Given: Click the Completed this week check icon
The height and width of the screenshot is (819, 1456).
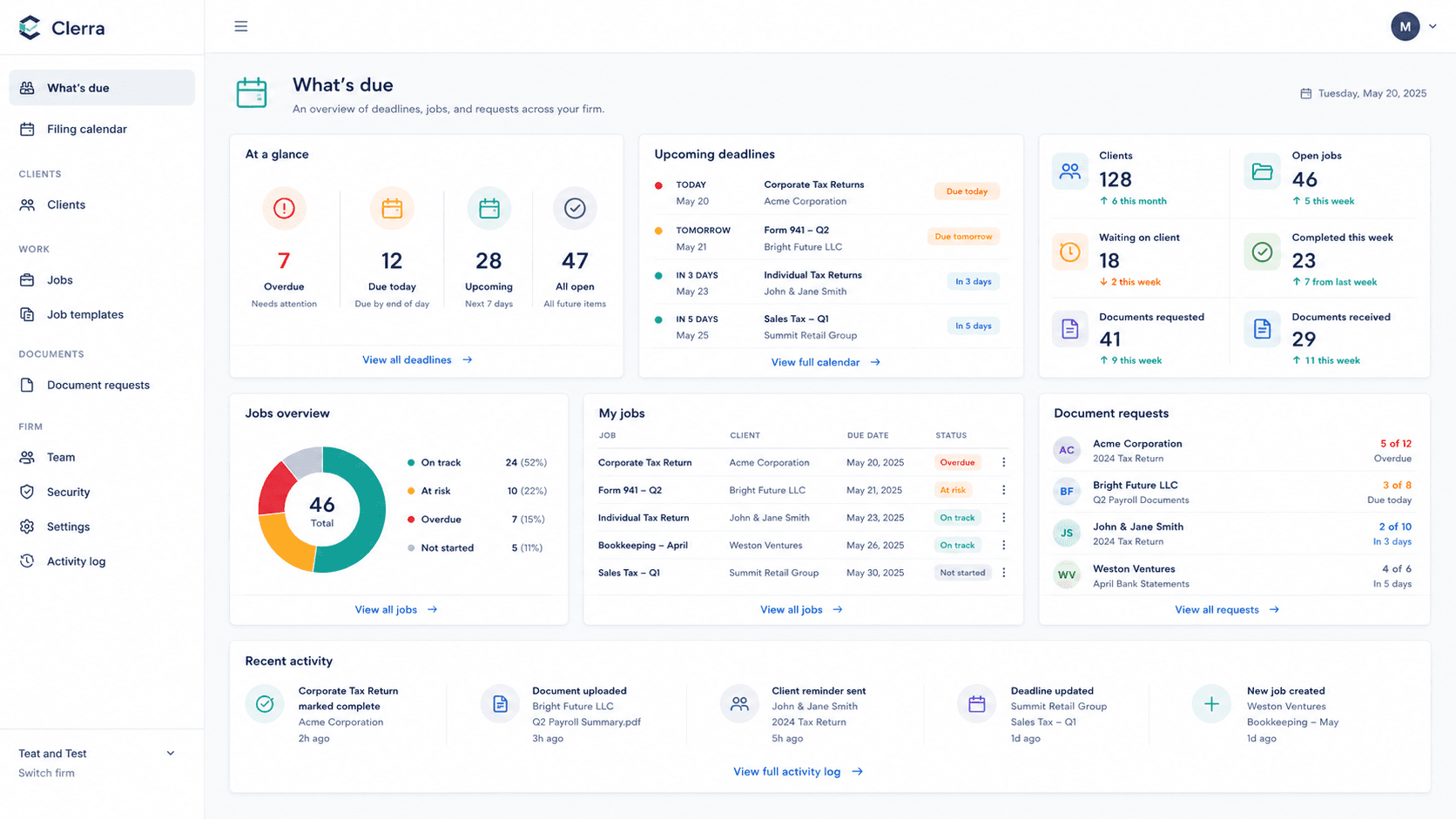Looking at the screenshot, I should tap(1262, 252).
